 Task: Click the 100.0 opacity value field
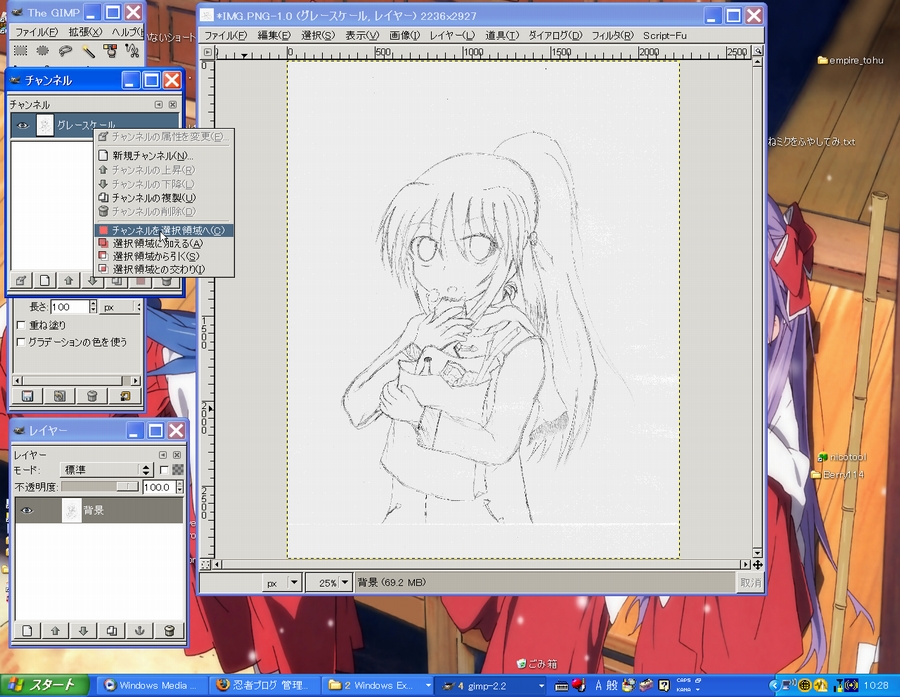coord(158,487)
